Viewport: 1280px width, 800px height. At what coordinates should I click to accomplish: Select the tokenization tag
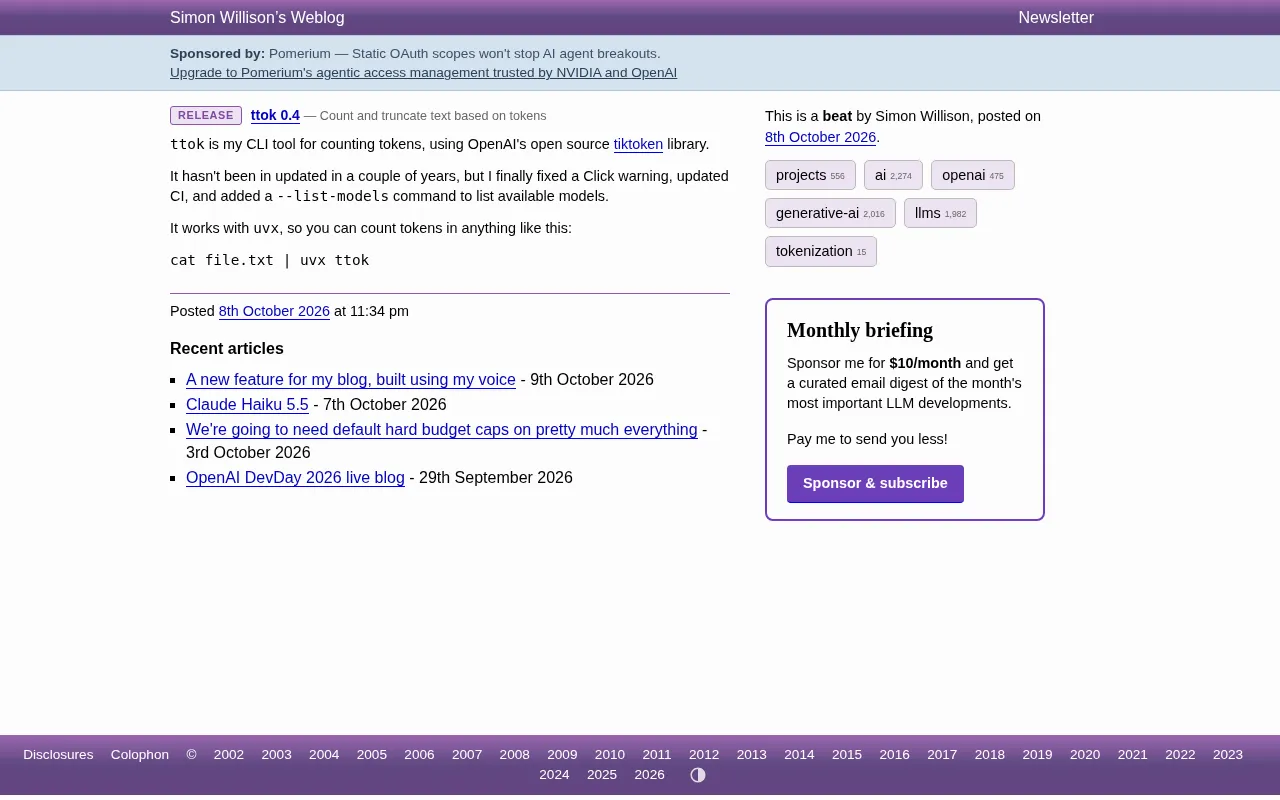tap(821, 251)
